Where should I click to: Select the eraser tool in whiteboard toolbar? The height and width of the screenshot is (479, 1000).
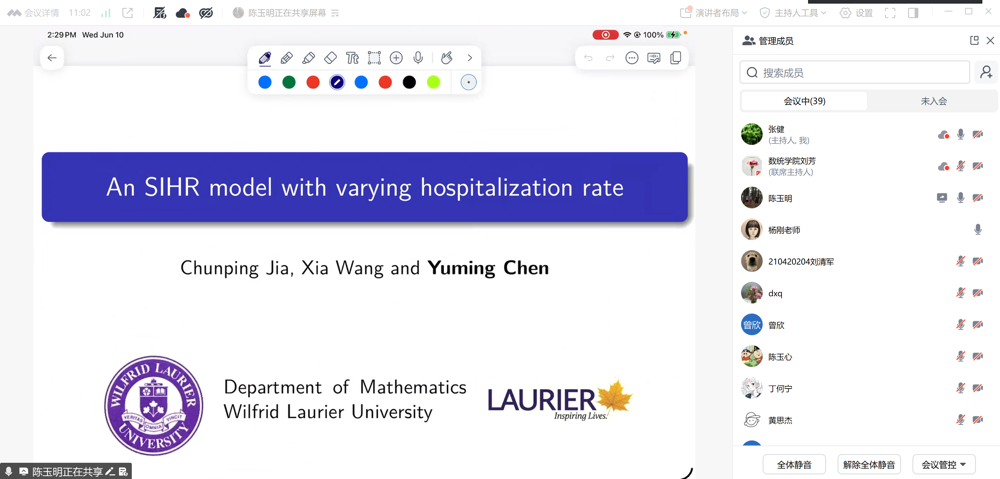point(330,58)
